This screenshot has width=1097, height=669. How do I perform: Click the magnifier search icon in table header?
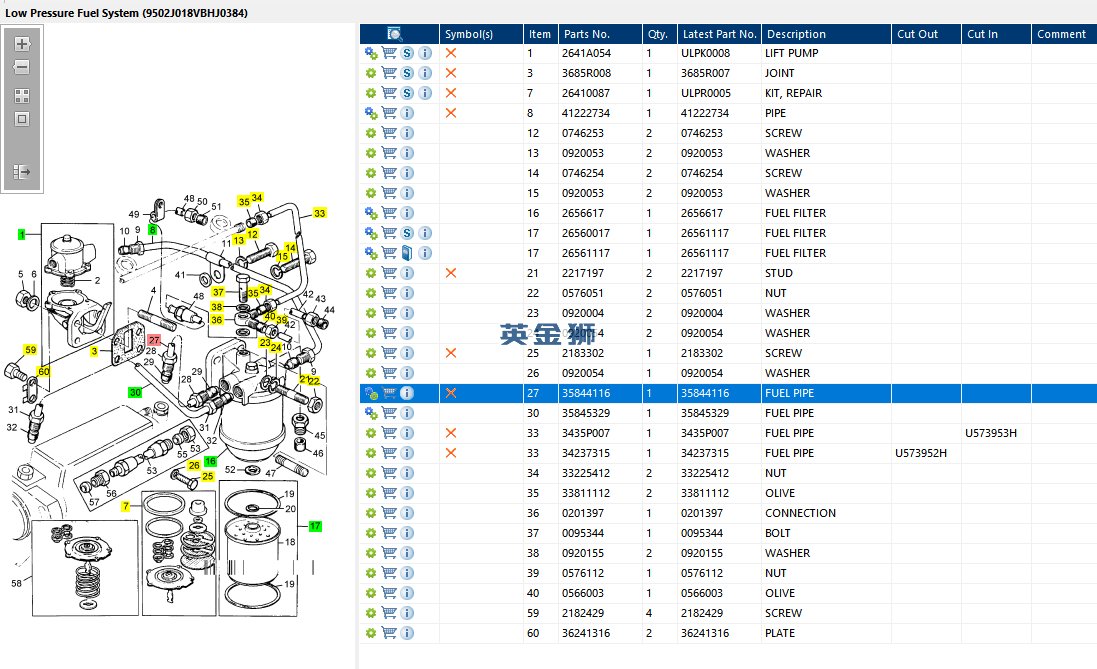tap(395, 34)
